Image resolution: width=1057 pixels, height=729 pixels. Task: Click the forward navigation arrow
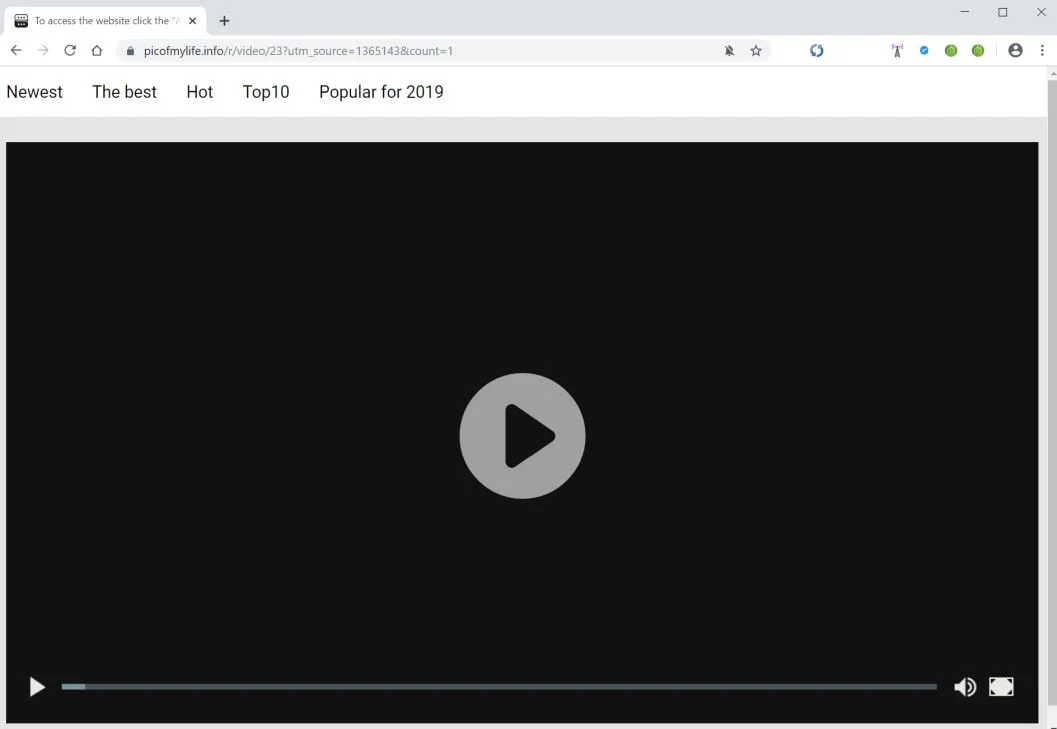click(x=43, y=51)
